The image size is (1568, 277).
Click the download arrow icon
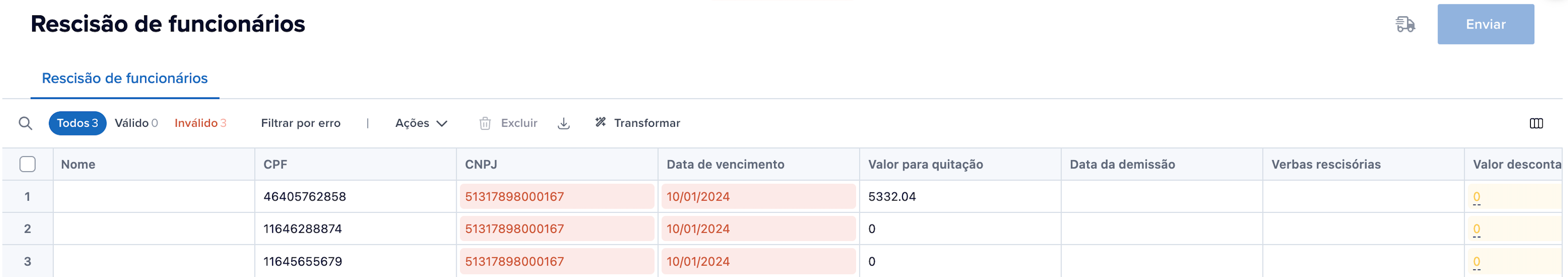pyautogui.click(x=564, y=123)
